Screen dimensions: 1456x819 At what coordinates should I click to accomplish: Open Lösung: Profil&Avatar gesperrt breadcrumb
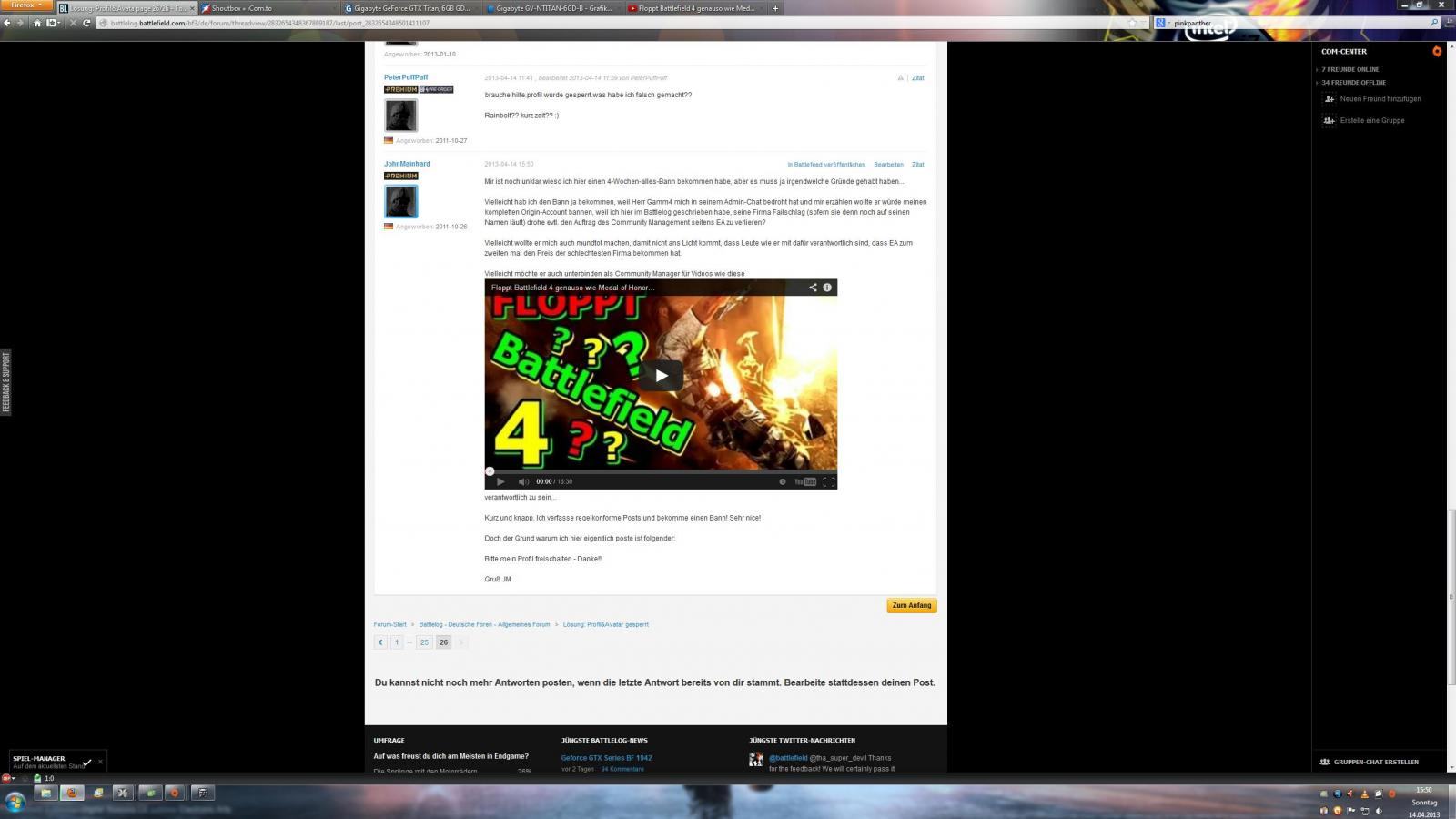(606, 624)
